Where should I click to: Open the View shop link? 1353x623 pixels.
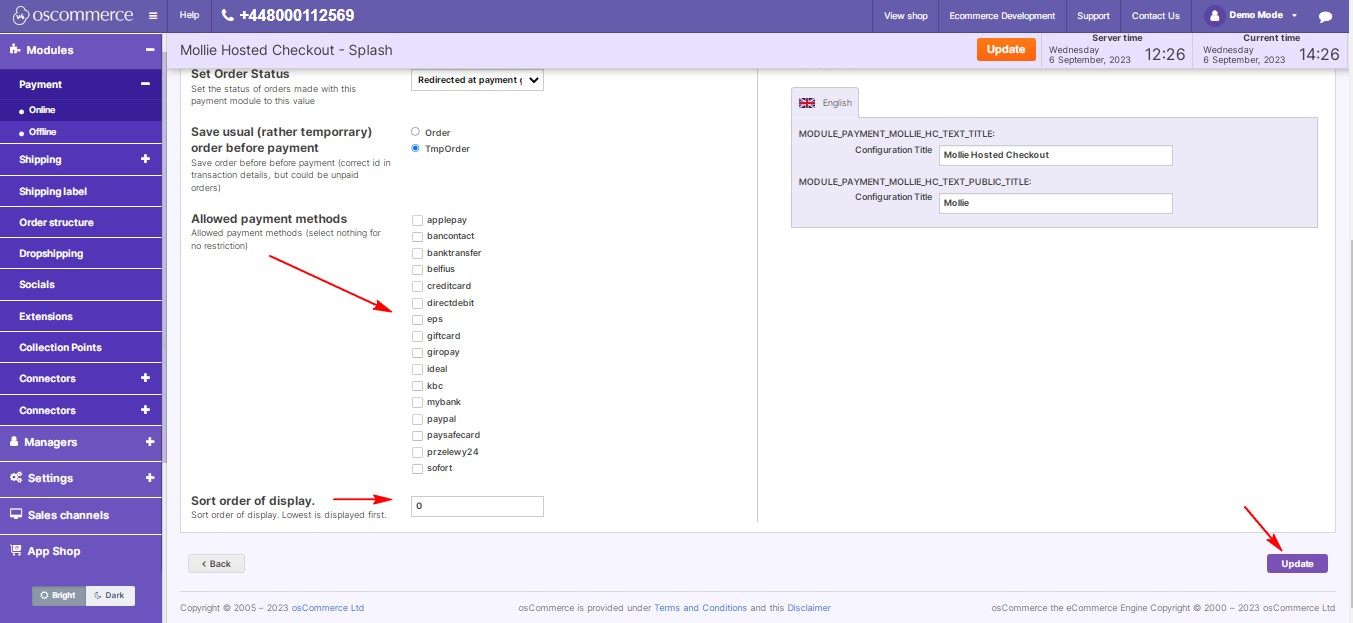coord(906,16)
